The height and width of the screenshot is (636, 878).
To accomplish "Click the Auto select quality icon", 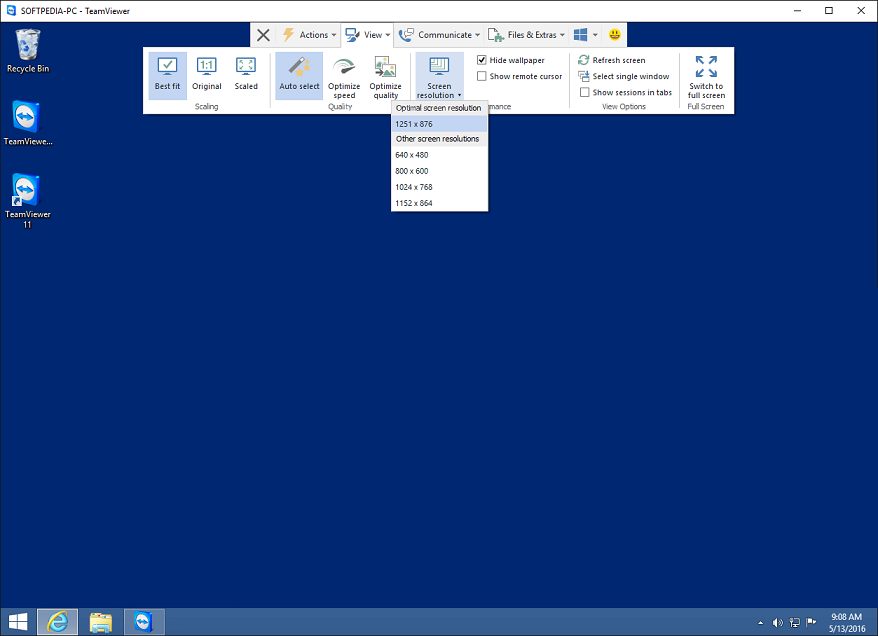I will pos(299,75).
